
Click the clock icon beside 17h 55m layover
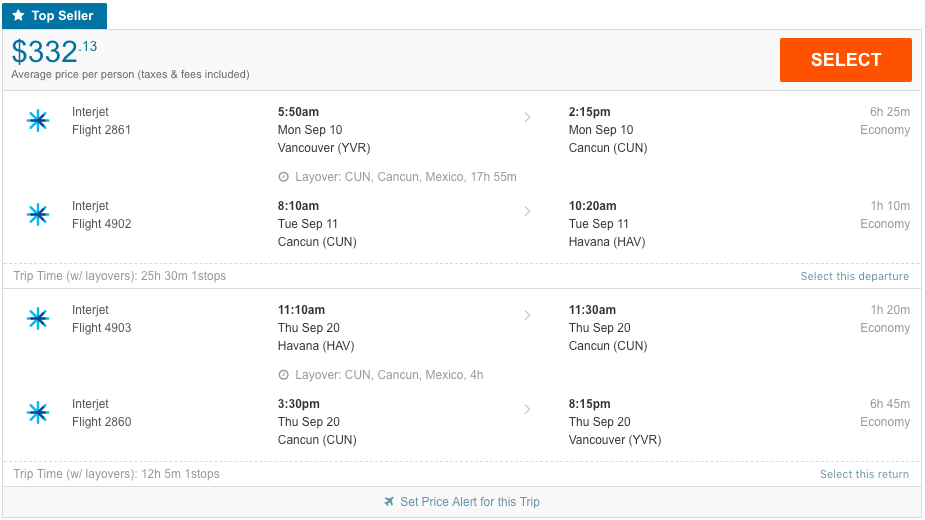(284, 176)
